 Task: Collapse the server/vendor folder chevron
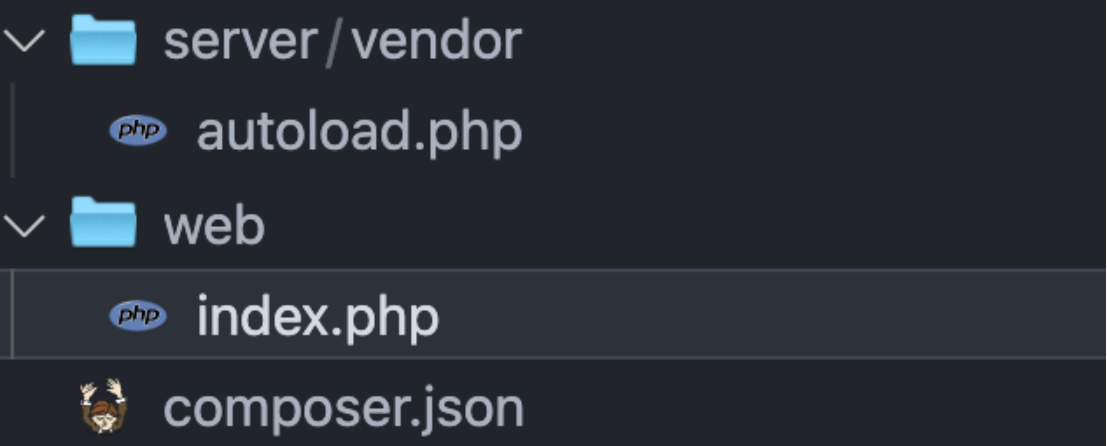pos(23,42)
